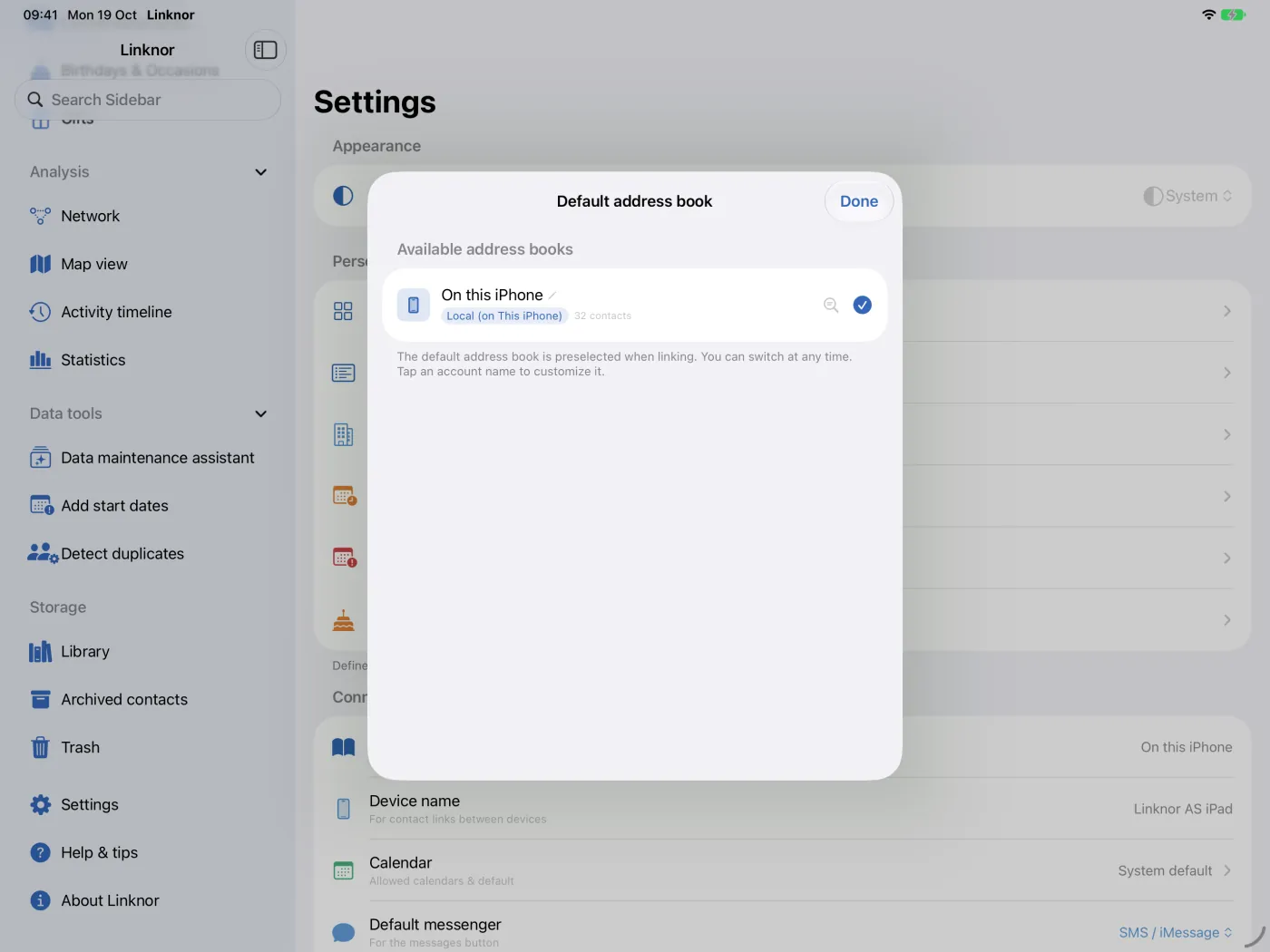Click the Calendar row icon
Screen dimensions: 1270x952
tap(344, 871)
